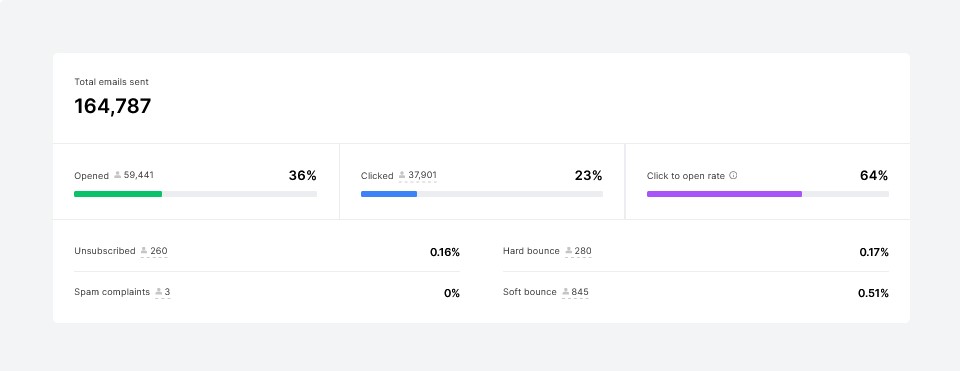Click the total 164,787 figure

[113, 106]
